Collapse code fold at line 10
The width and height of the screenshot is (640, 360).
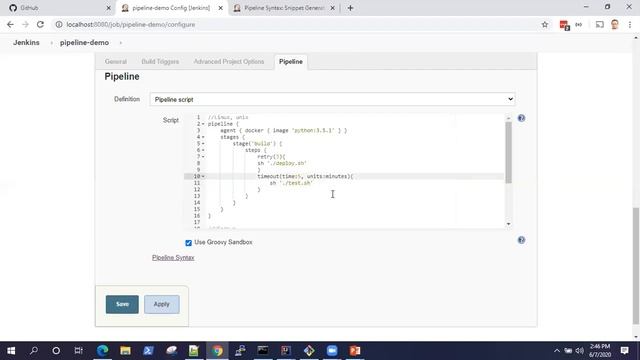(203, 176)
